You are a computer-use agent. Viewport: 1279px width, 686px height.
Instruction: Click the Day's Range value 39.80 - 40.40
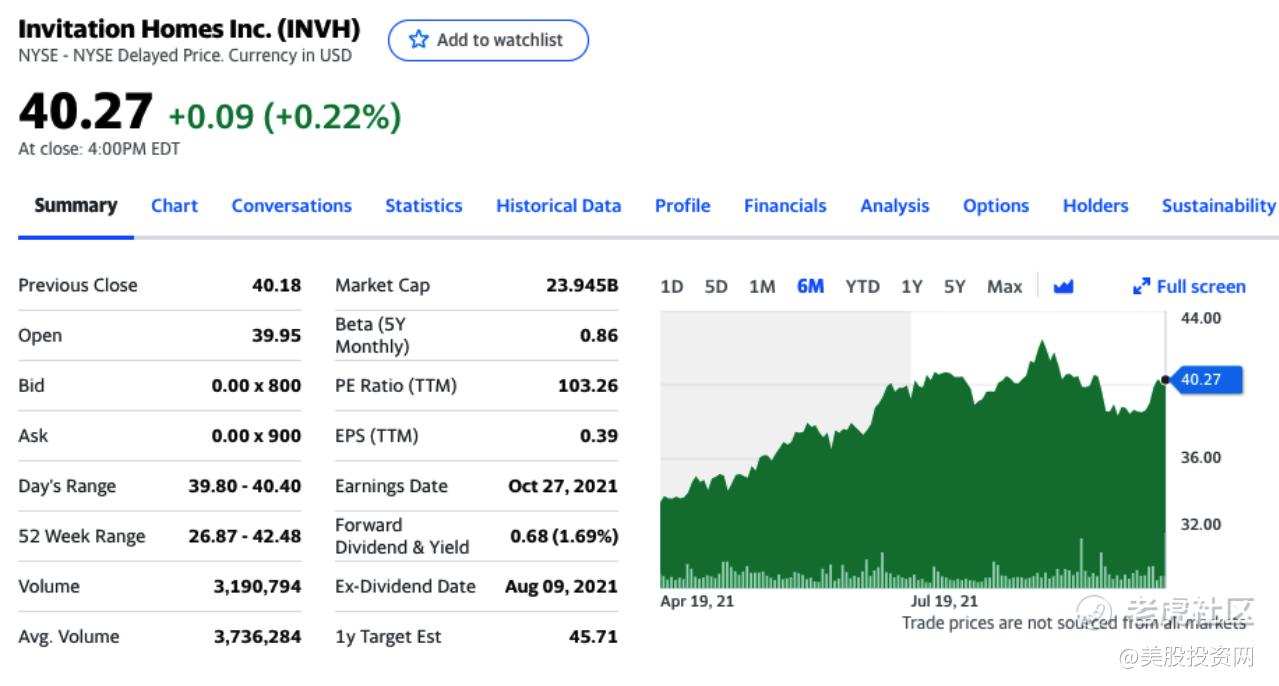pyautogui.click(x=245, y=486)
